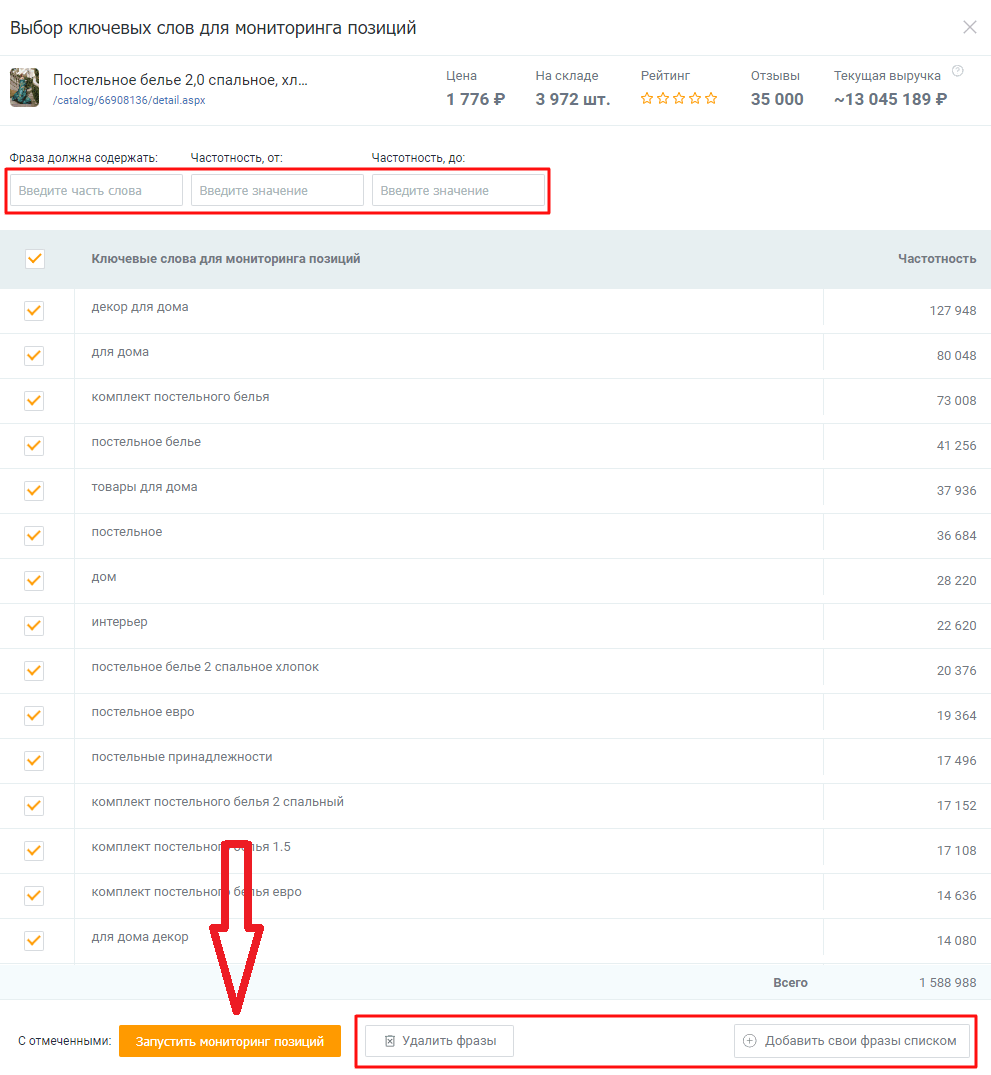991x1075 pixels.
Task: Click the 'Запустить мониторинг позиций' button
Action: pos(229,1041)
